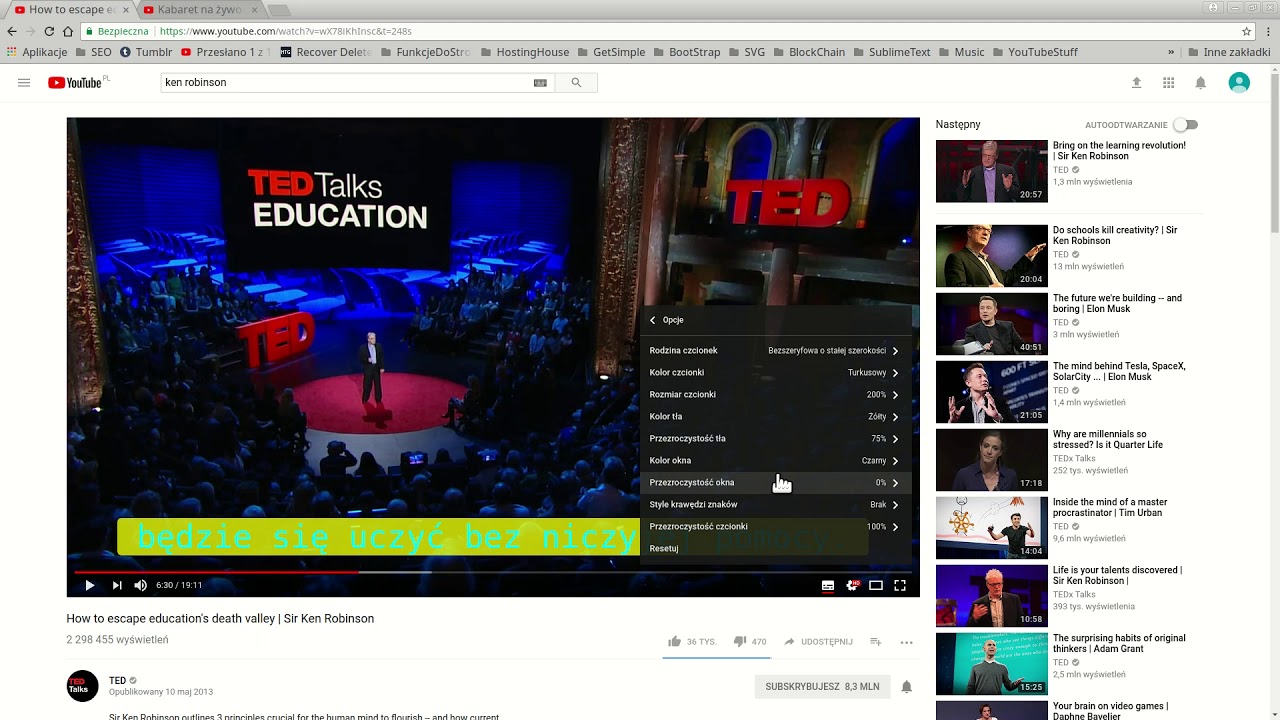Open the notifications bell in header

pyautogui.click(x=1201, y=83)
